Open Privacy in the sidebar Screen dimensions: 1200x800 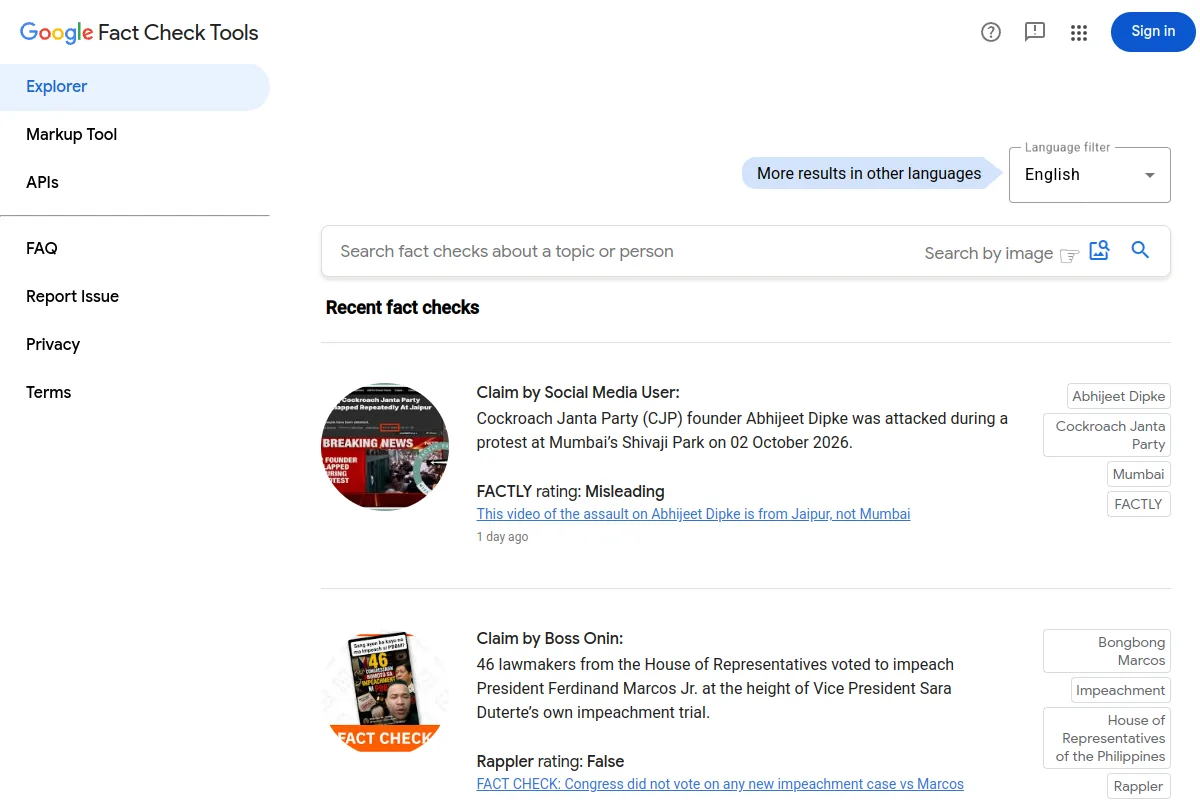pos(135,345)
